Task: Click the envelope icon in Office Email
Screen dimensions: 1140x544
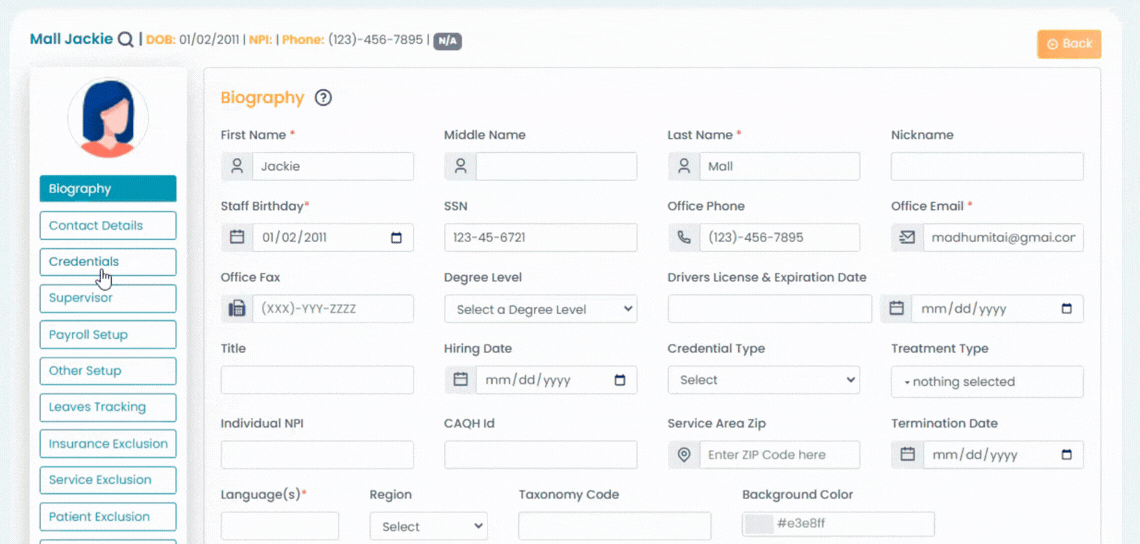Action: pyautogui.click(x=907, y=238)
